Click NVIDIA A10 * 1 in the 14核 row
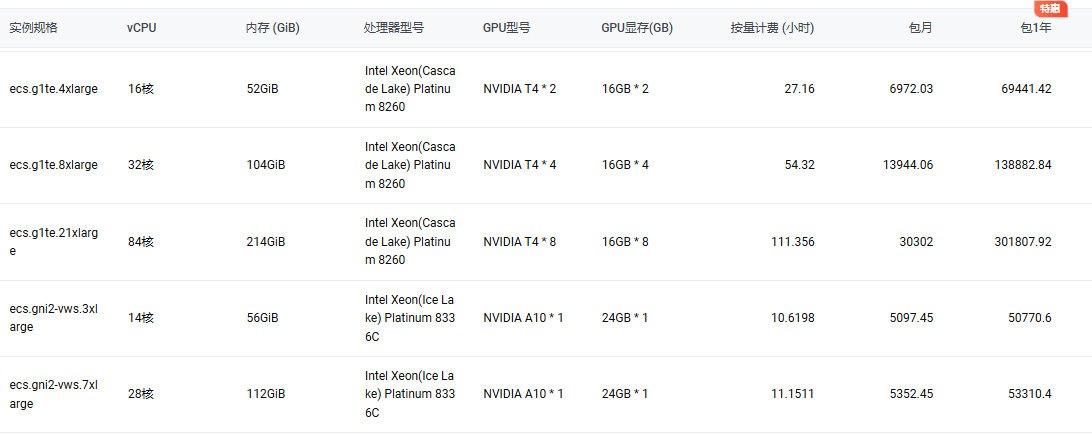 coord(523,318)
